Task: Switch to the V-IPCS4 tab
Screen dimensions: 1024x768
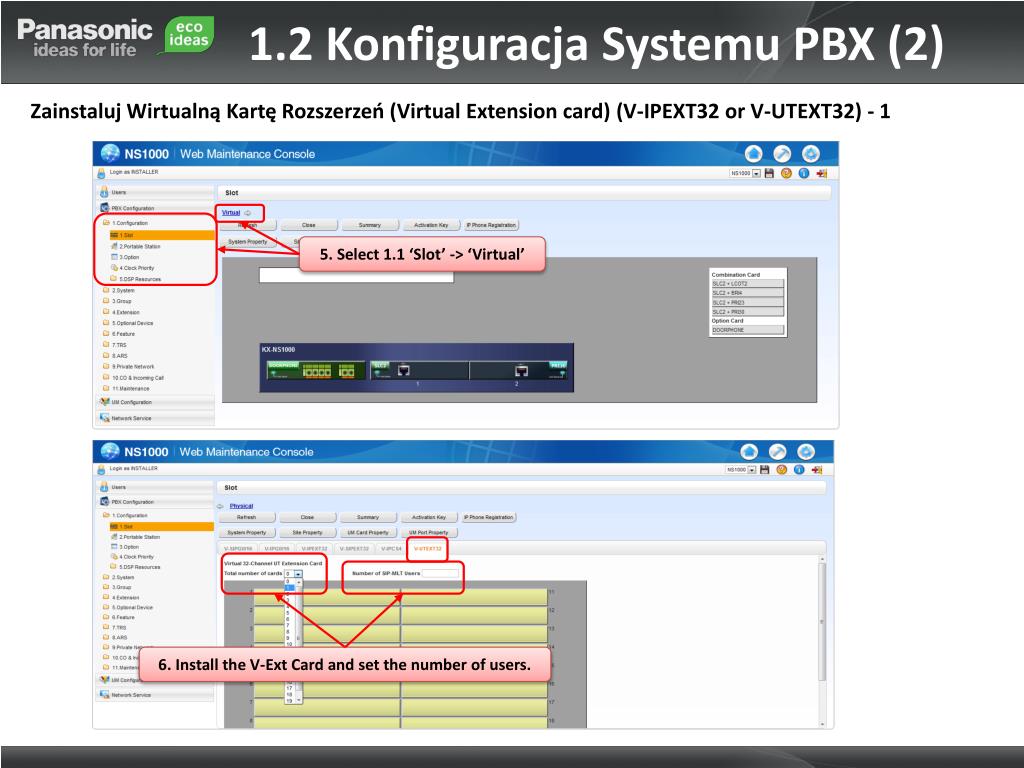Action: tap(391, 549)
